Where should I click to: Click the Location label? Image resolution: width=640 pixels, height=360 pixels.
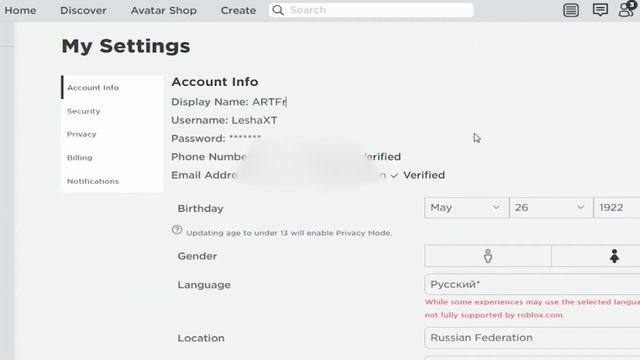(x=201, y=338)
